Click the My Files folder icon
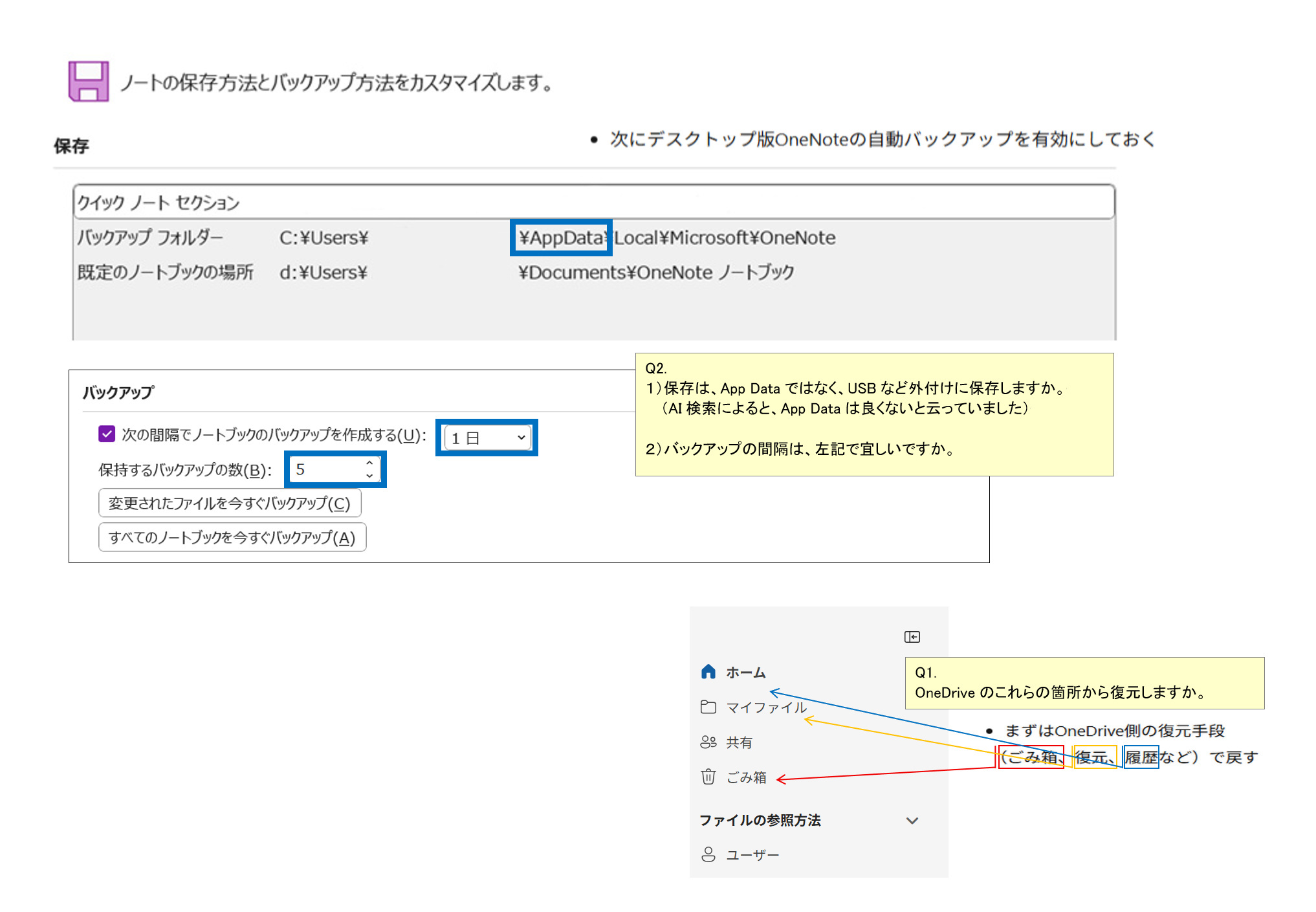This screenshot has width=1316, height=912. point(708,707)
